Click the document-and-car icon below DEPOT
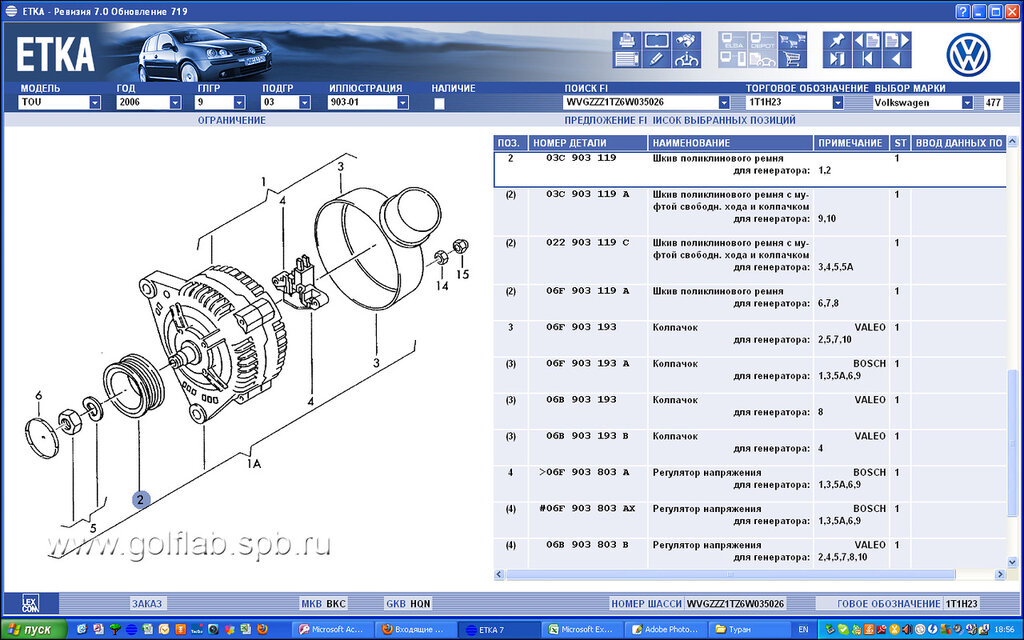Screen dimensions: 1024x640 coord(762,59)
